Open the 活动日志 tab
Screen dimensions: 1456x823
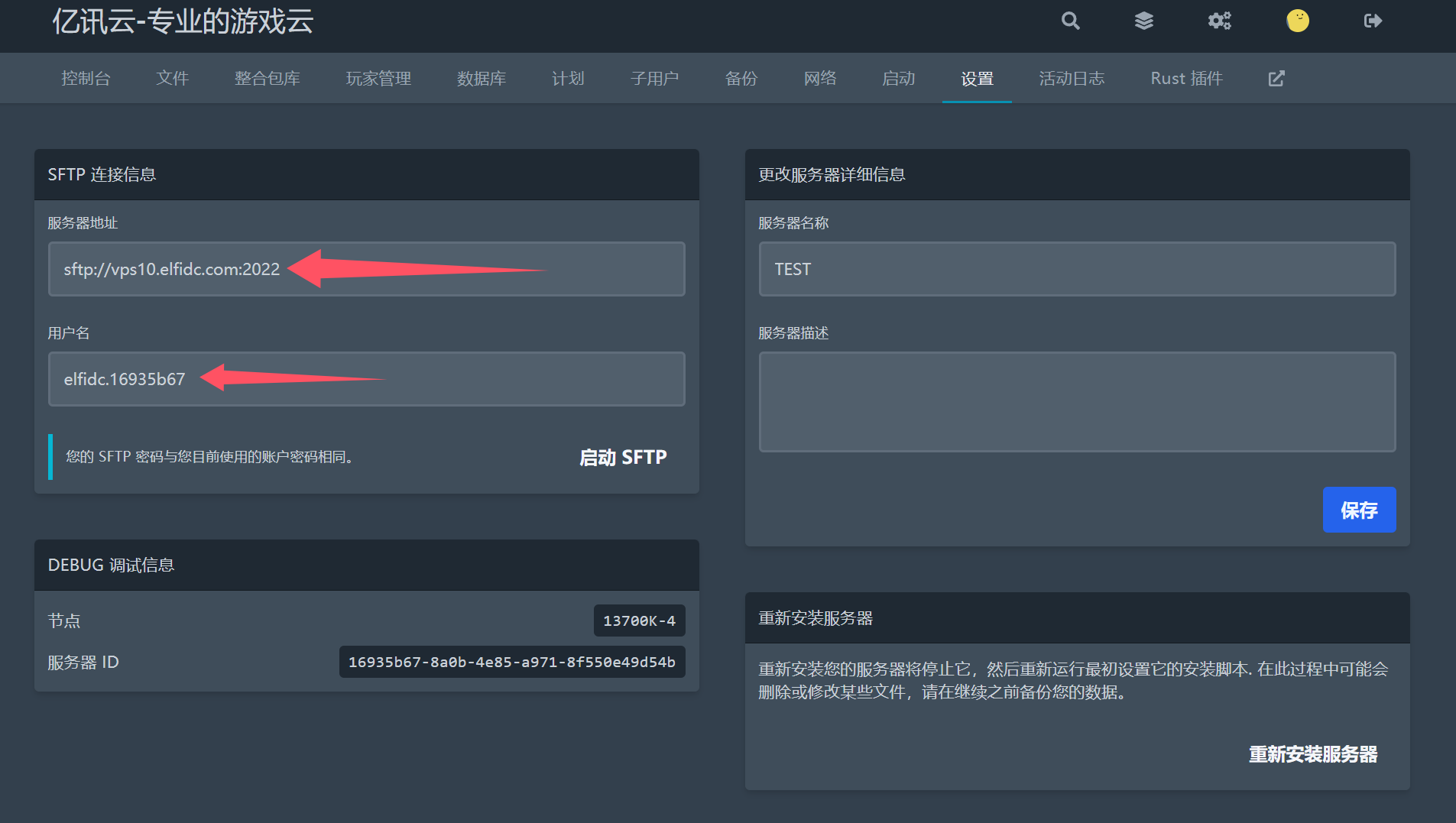point(1072,78)
